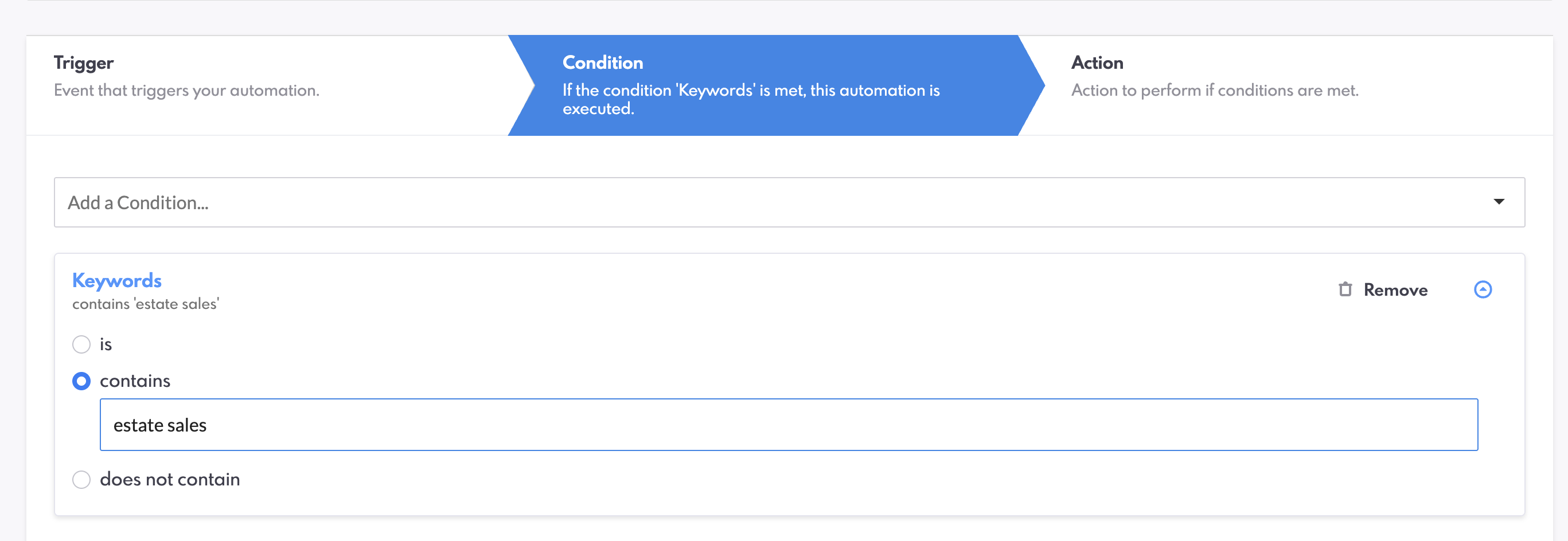Open the Add a Condition combo box
The image size is (1568, 541).
click(x=731, y=203)
